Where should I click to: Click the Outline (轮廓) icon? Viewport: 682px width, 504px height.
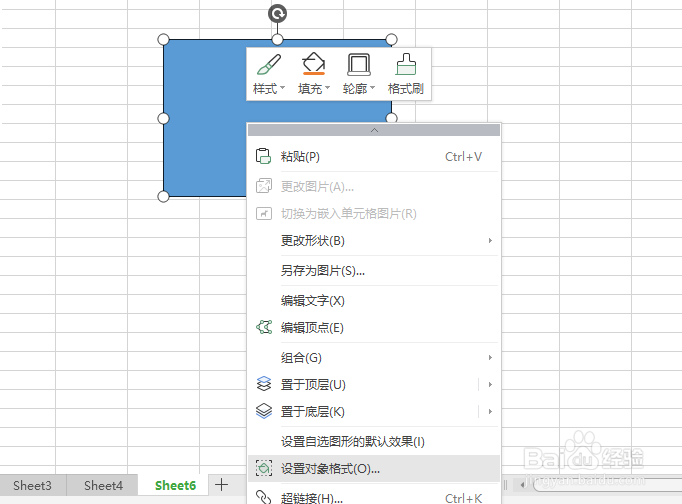[359, 64]
